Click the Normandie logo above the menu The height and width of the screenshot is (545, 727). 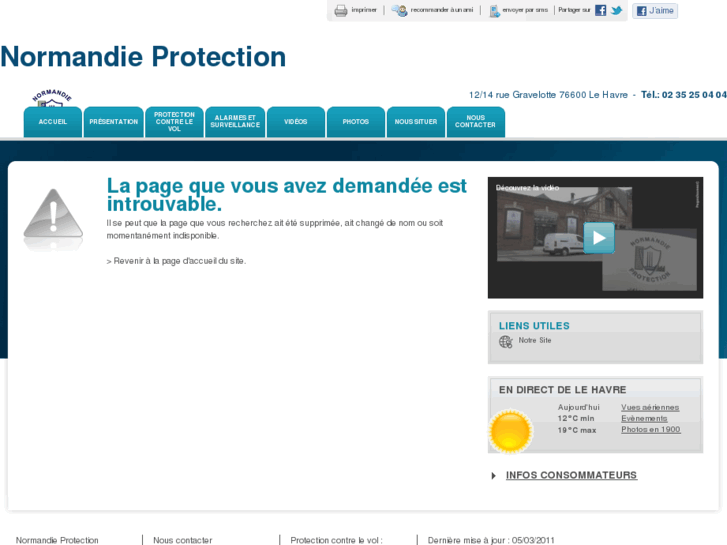click(52, 98)
